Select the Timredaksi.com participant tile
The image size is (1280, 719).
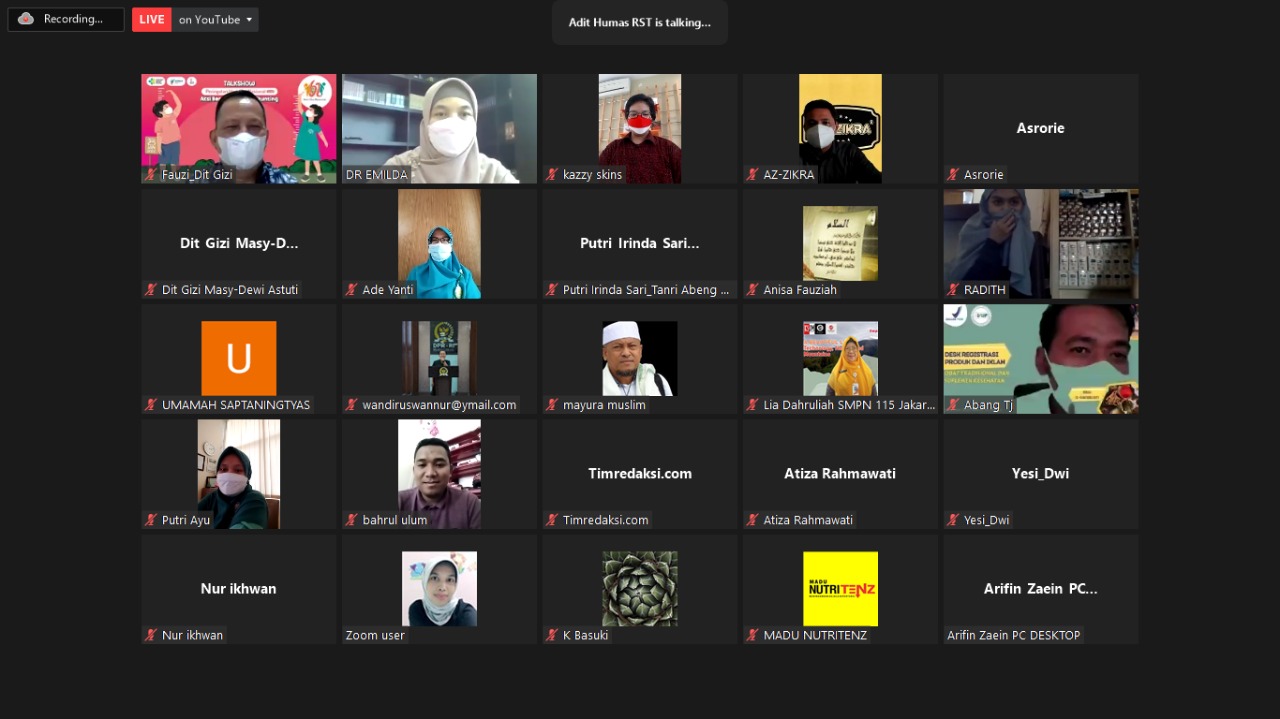(x=640, y=473)
